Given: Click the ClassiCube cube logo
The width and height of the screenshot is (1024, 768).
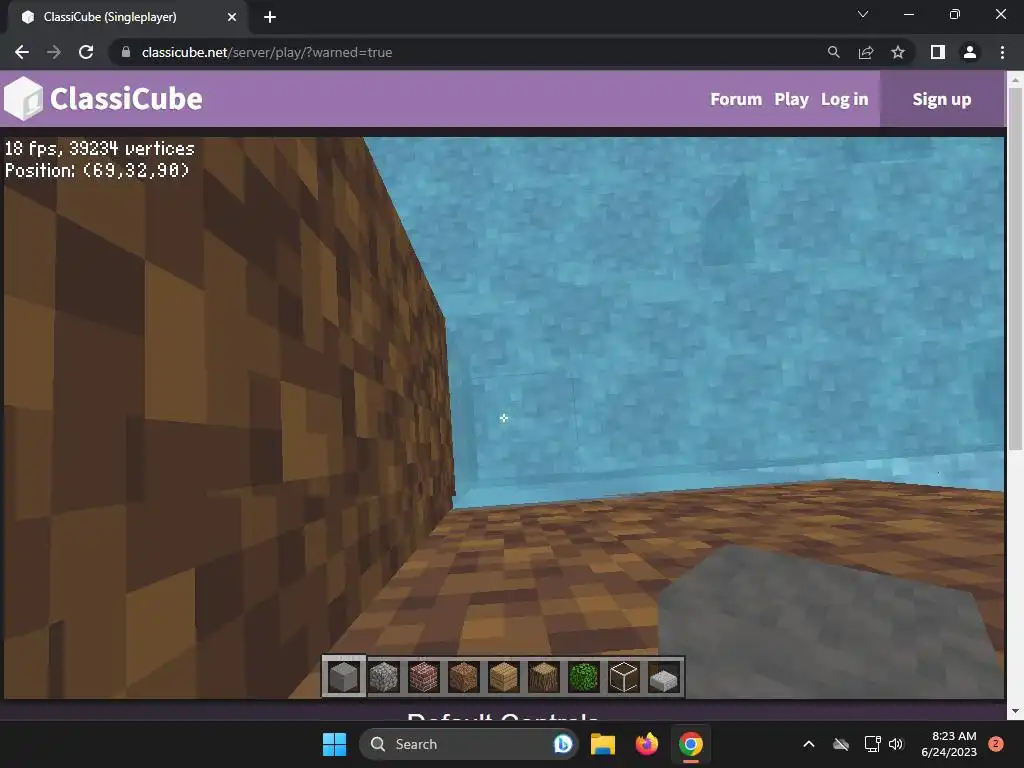Looking at the screenshot, I should 24,99.
